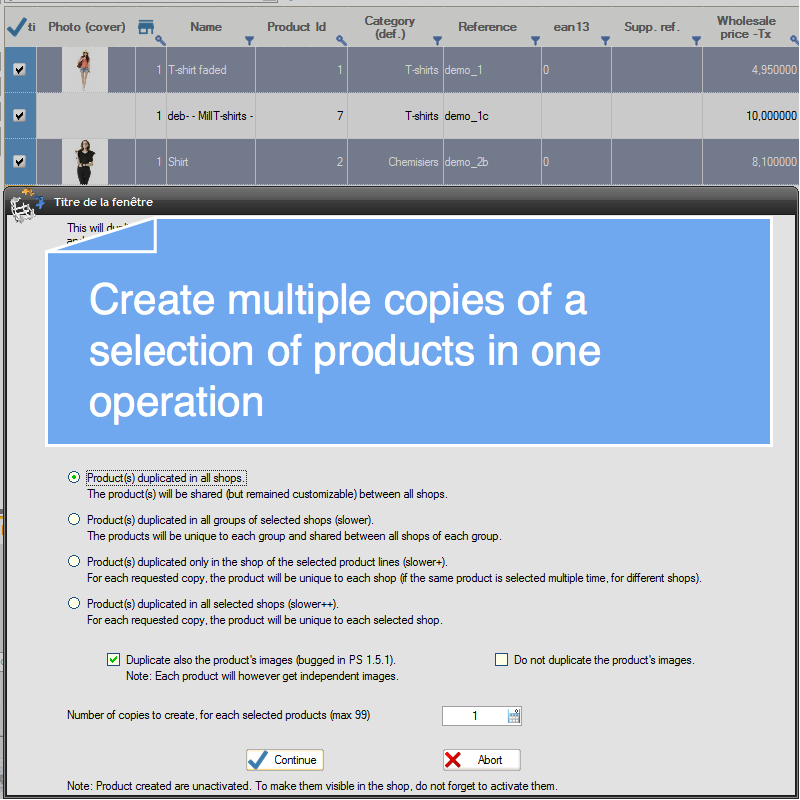
Task: Choose 'duplicated in all selected shops (slower++)'
Action: click(x=74, y=604)
